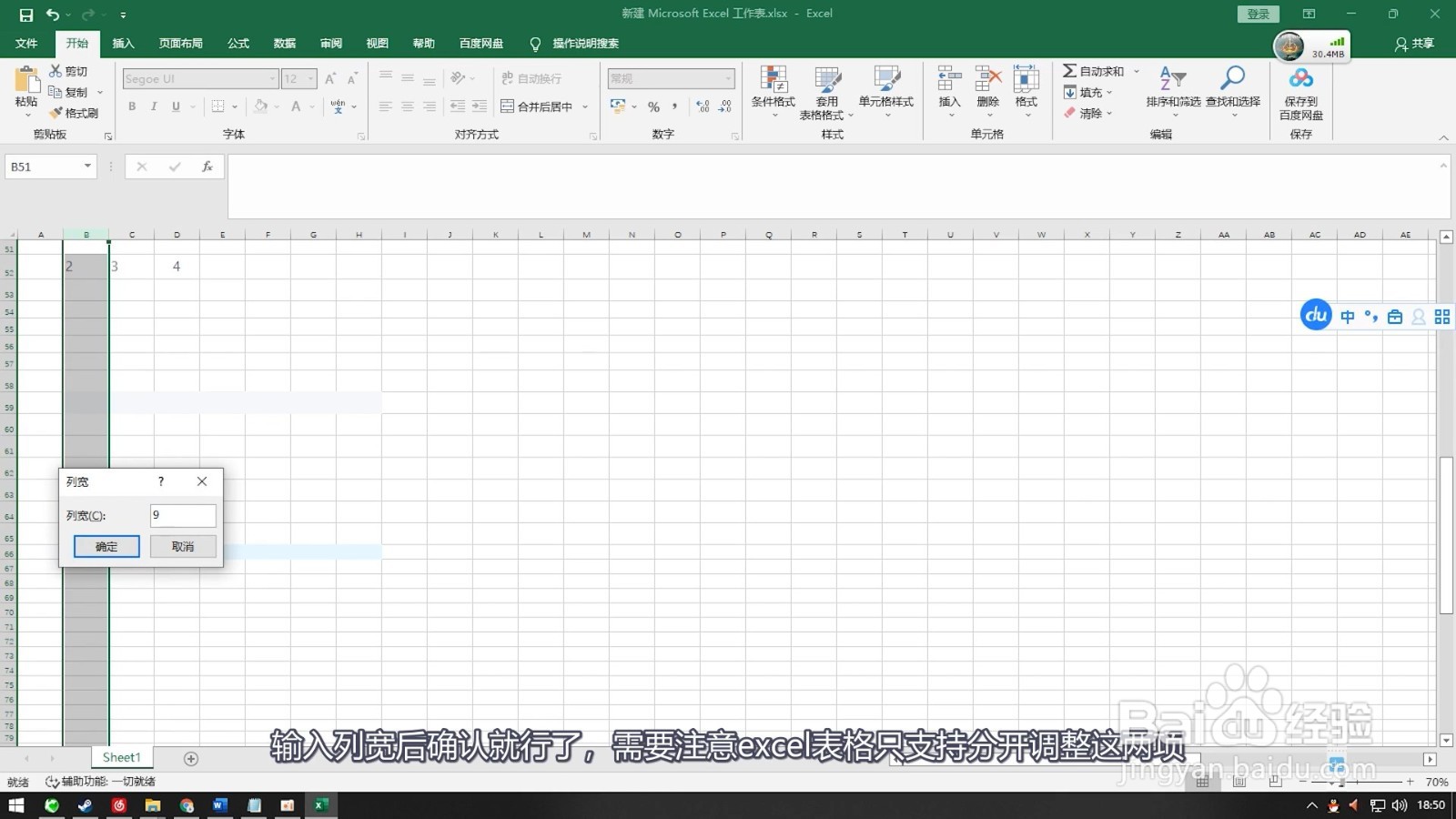Click Merge and Center (合并后居中)
This screenshot has height=819, width=1456.
[537, 106]
